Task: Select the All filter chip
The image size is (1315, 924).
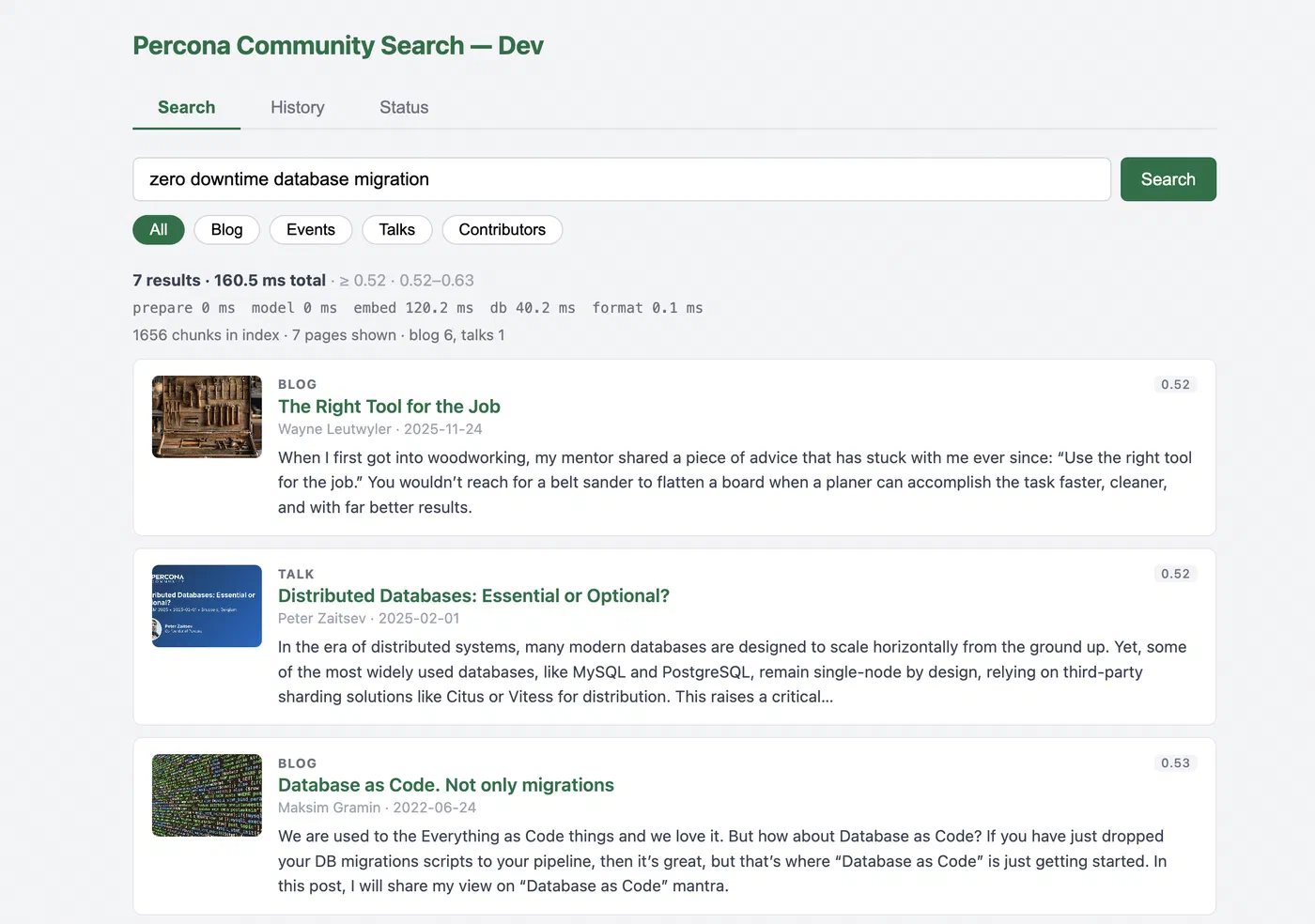Action: tap(159, 230)
